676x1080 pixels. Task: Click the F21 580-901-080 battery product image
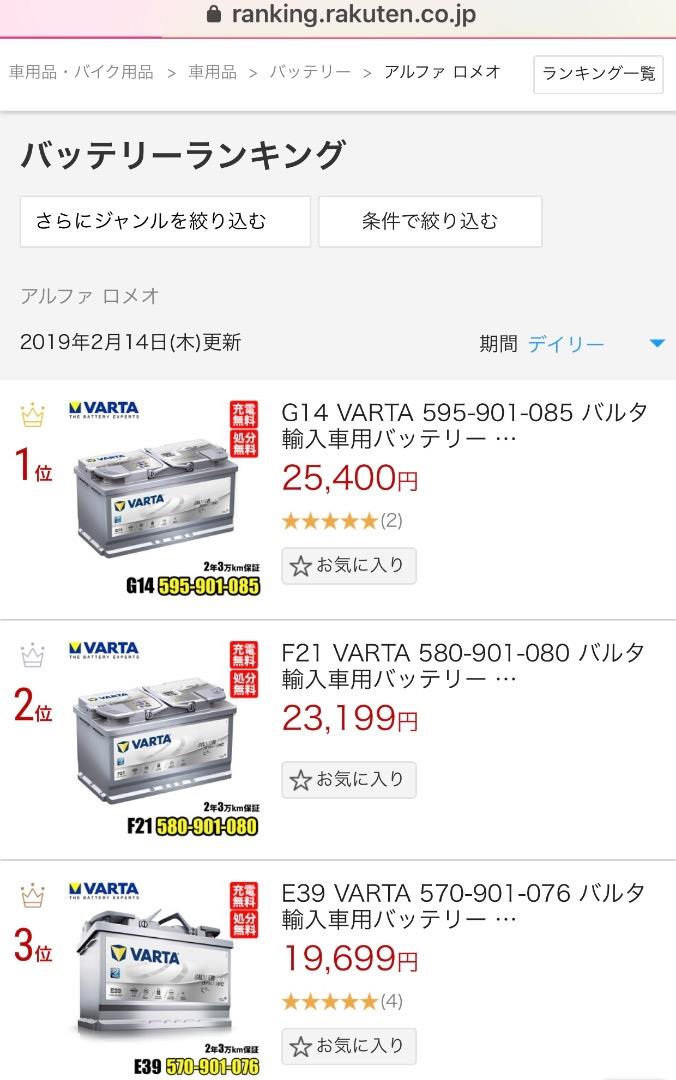(164, 740)
